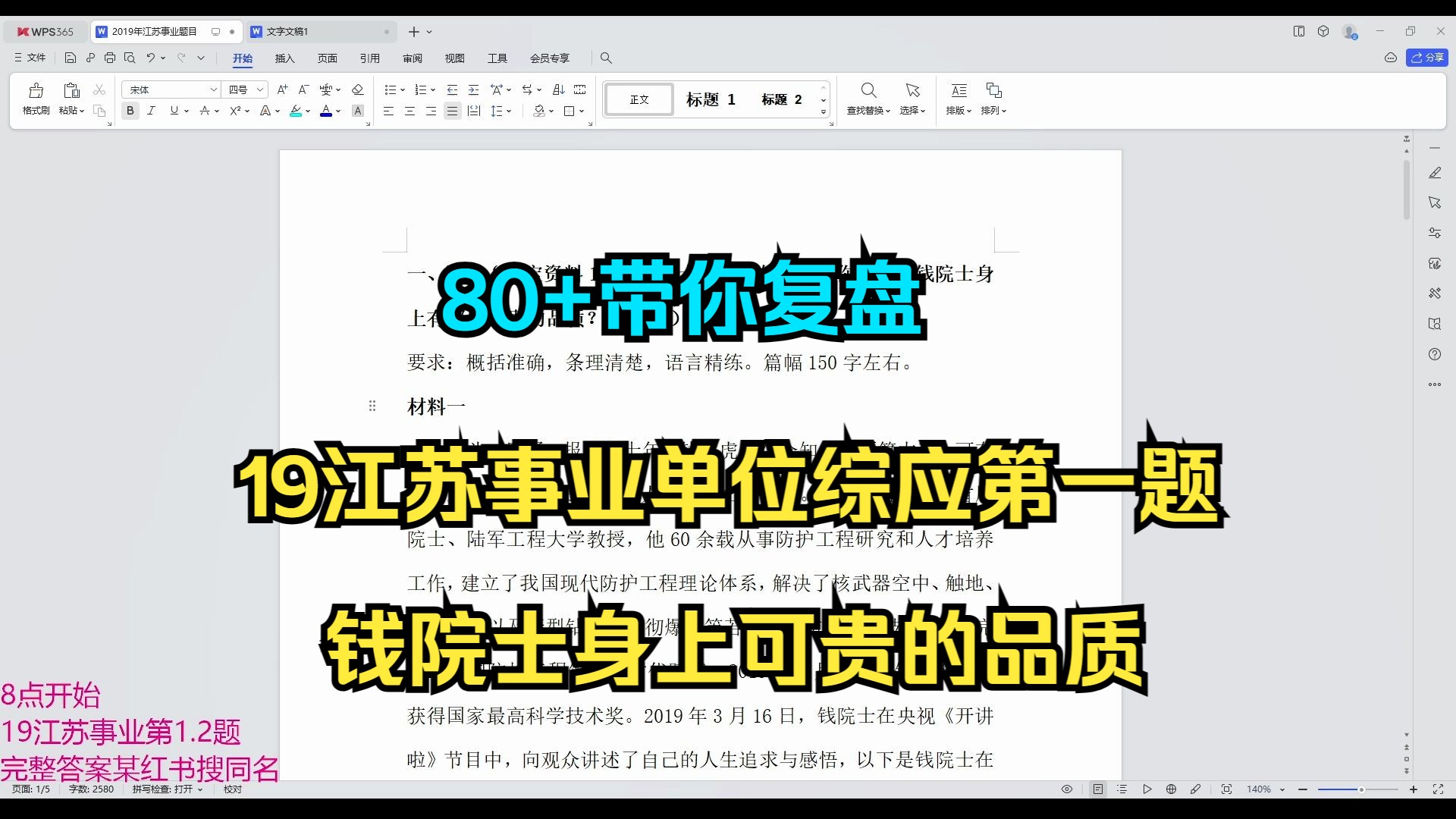1456x819 pixels.
Task: Click the 校对 (Proofread) status bar button
Action: coord(233,789)
